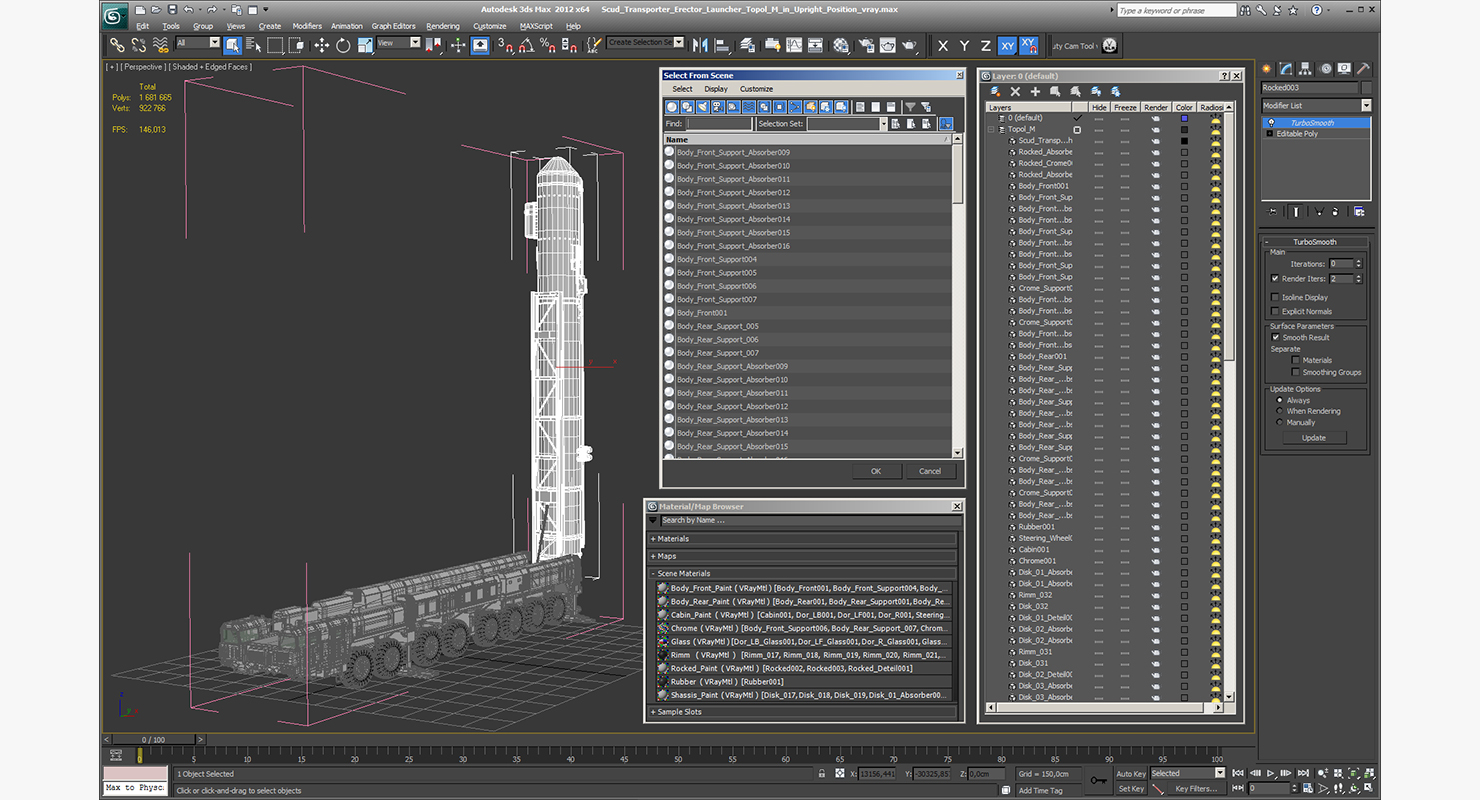This screenshot has width=1480, height=800.
Task: Open Display menu in Select From Scene
Action: [x=716, y=89]
